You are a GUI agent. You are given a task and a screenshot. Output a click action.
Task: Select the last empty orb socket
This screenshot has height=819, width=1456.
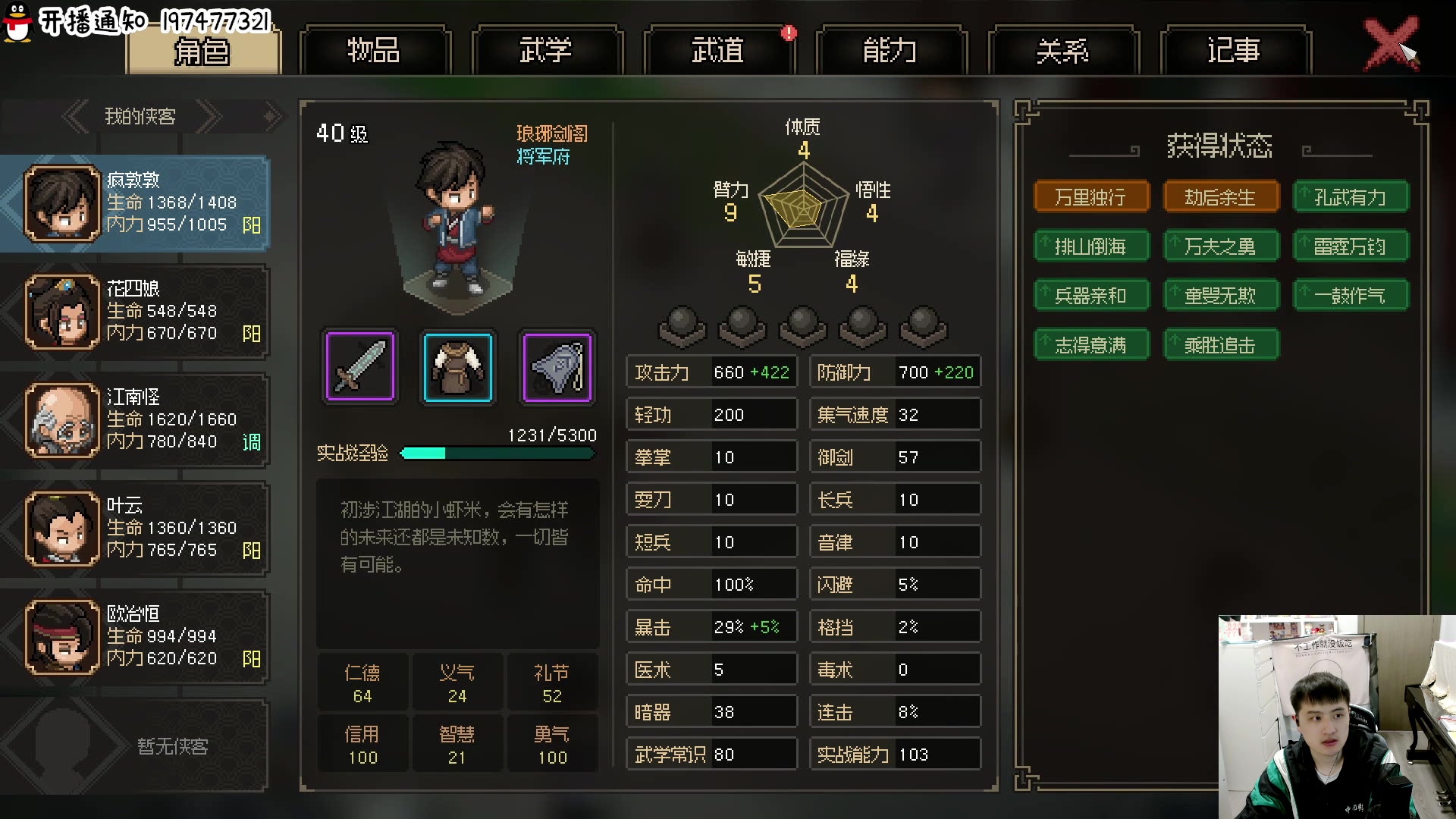(923, 326)
